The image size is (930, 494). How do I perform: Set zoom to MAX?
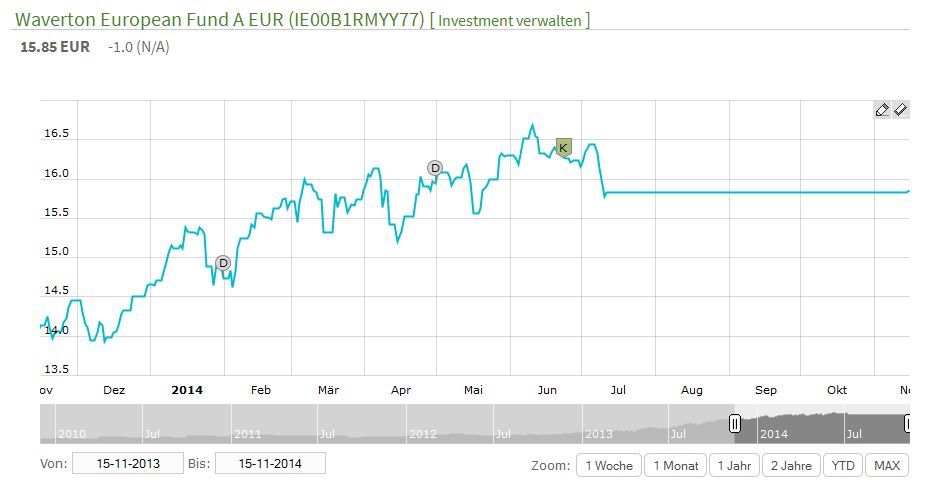tap(886, 465)
